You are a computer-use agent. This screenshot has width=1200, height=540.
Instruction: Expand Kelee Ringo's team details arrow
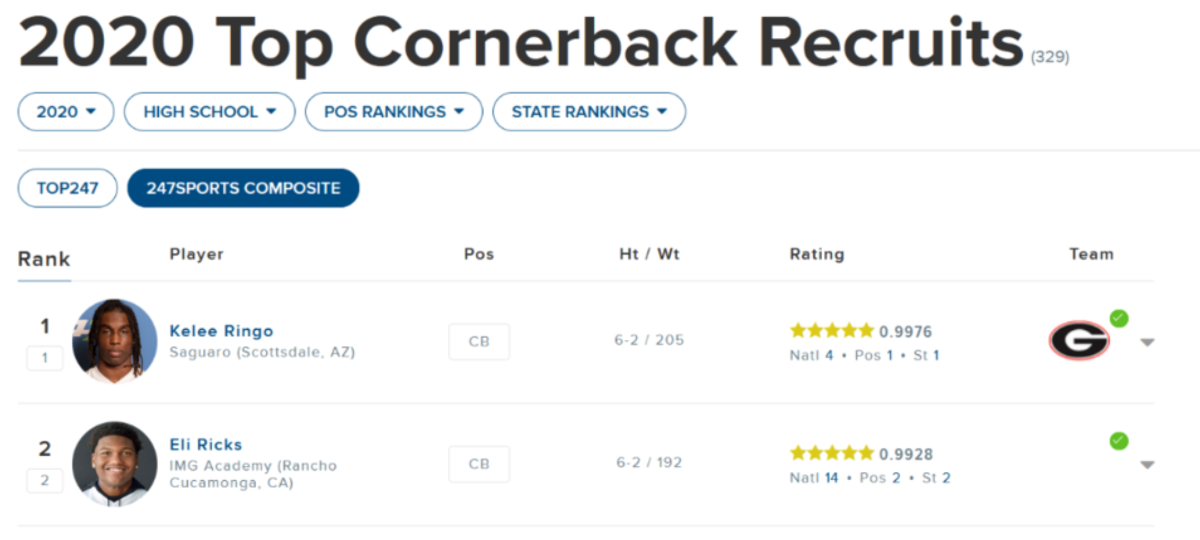pyautogui.click(x=1147, y=342)
